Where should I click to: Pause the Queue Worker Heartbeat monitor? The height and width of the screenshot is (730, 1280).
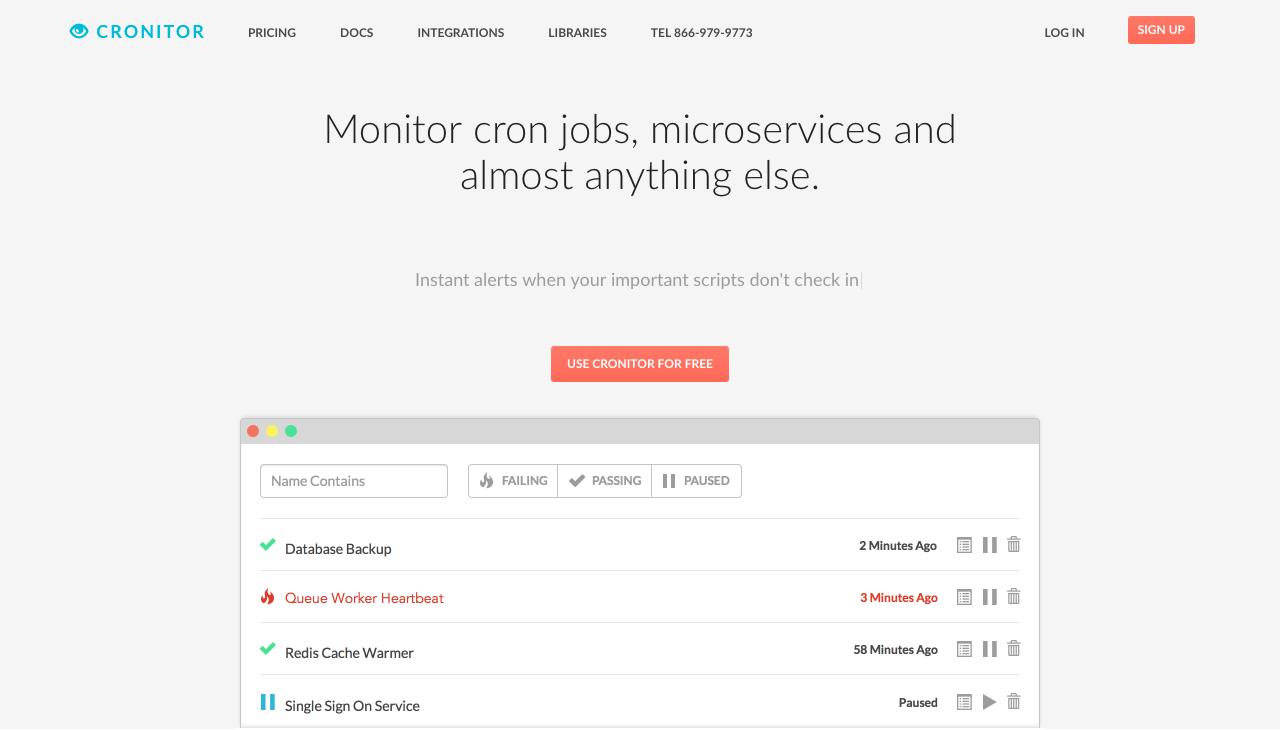coord(990,597)
